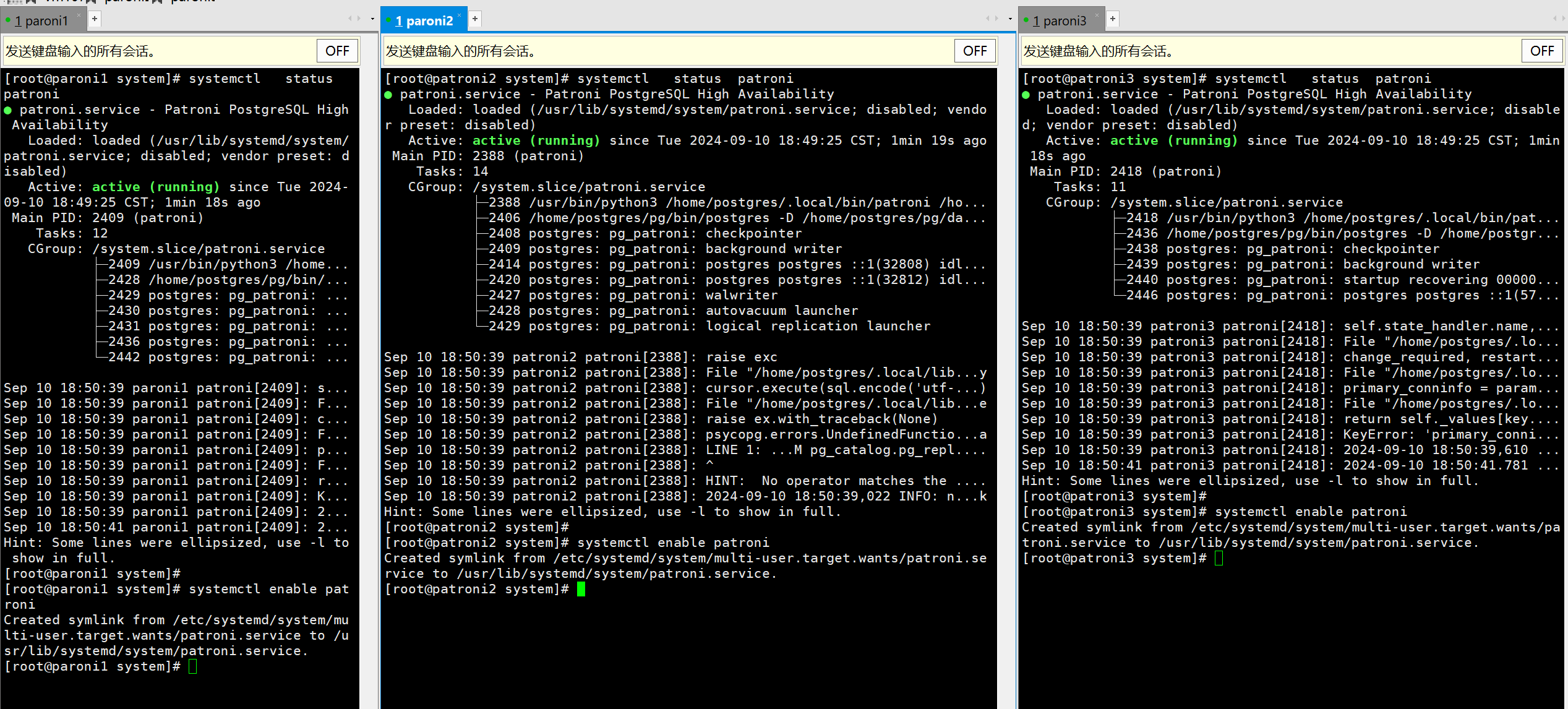Image resolution: width=1568 pixels, height=709 pixels.
Task: Click the paroni3 terminal prompt cursor
Action: click(x=1219, y=558)
